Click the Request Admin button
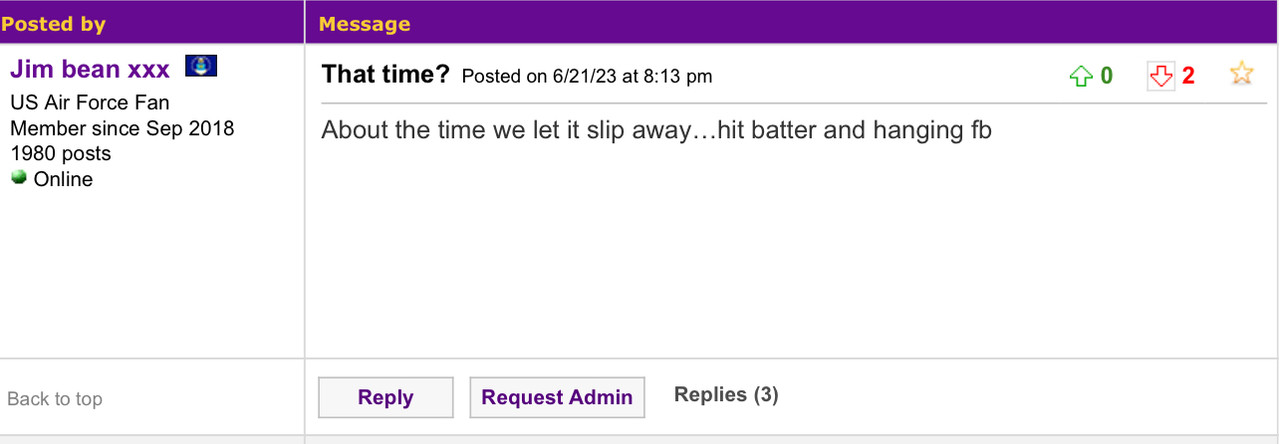Image resolution: width=1280 pixels, height=444 pixels. (557, 397)
